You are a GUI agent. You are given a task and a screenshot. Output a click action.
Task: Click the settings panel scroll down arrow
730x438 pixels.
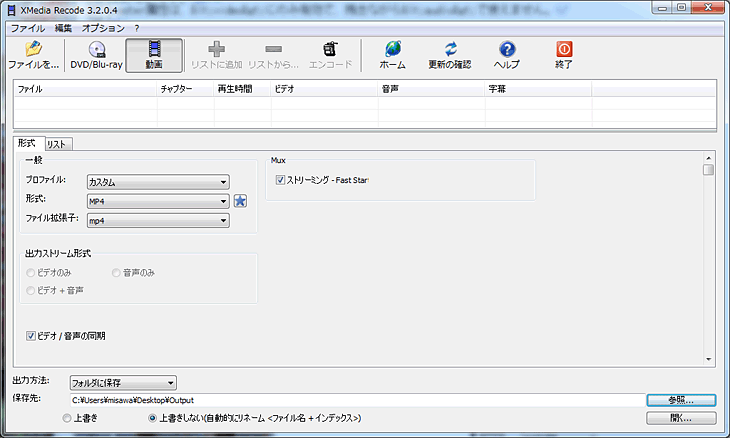click(x=708, y=359)
